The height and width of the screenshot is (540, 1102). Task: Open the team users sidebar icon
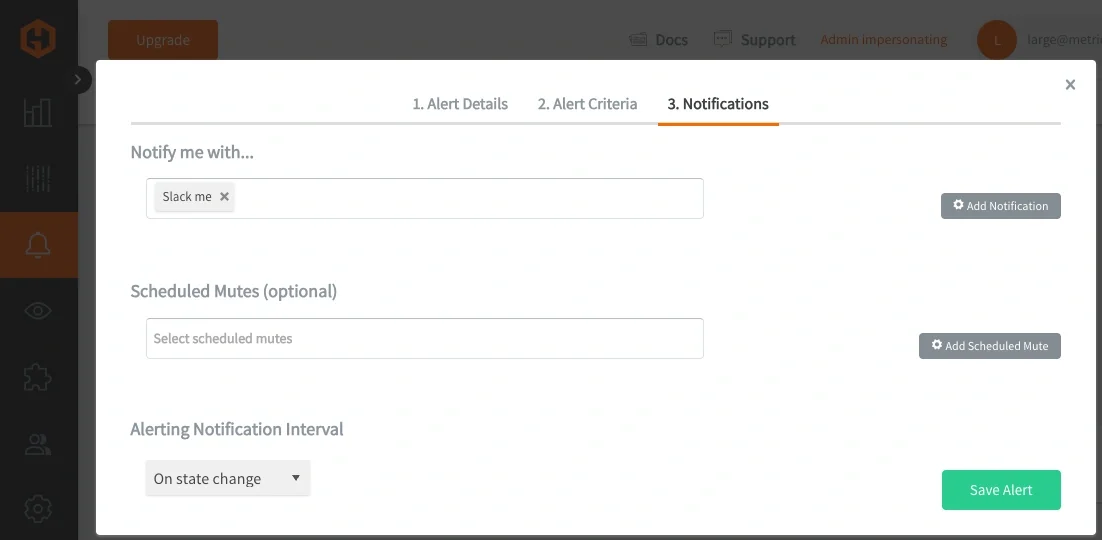point(38,444)
